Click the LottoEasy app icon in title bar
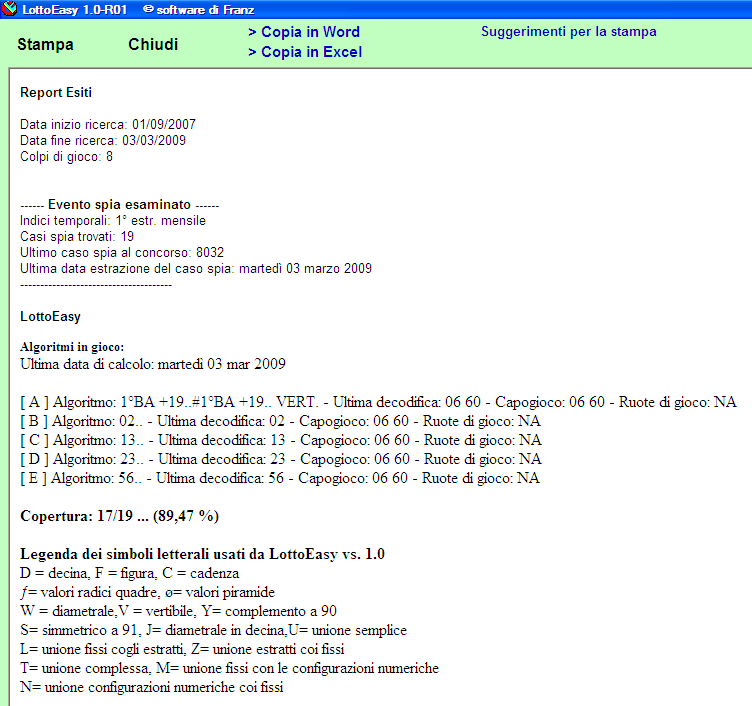Viewport: 752px width, 706px height. click(10, 9)
